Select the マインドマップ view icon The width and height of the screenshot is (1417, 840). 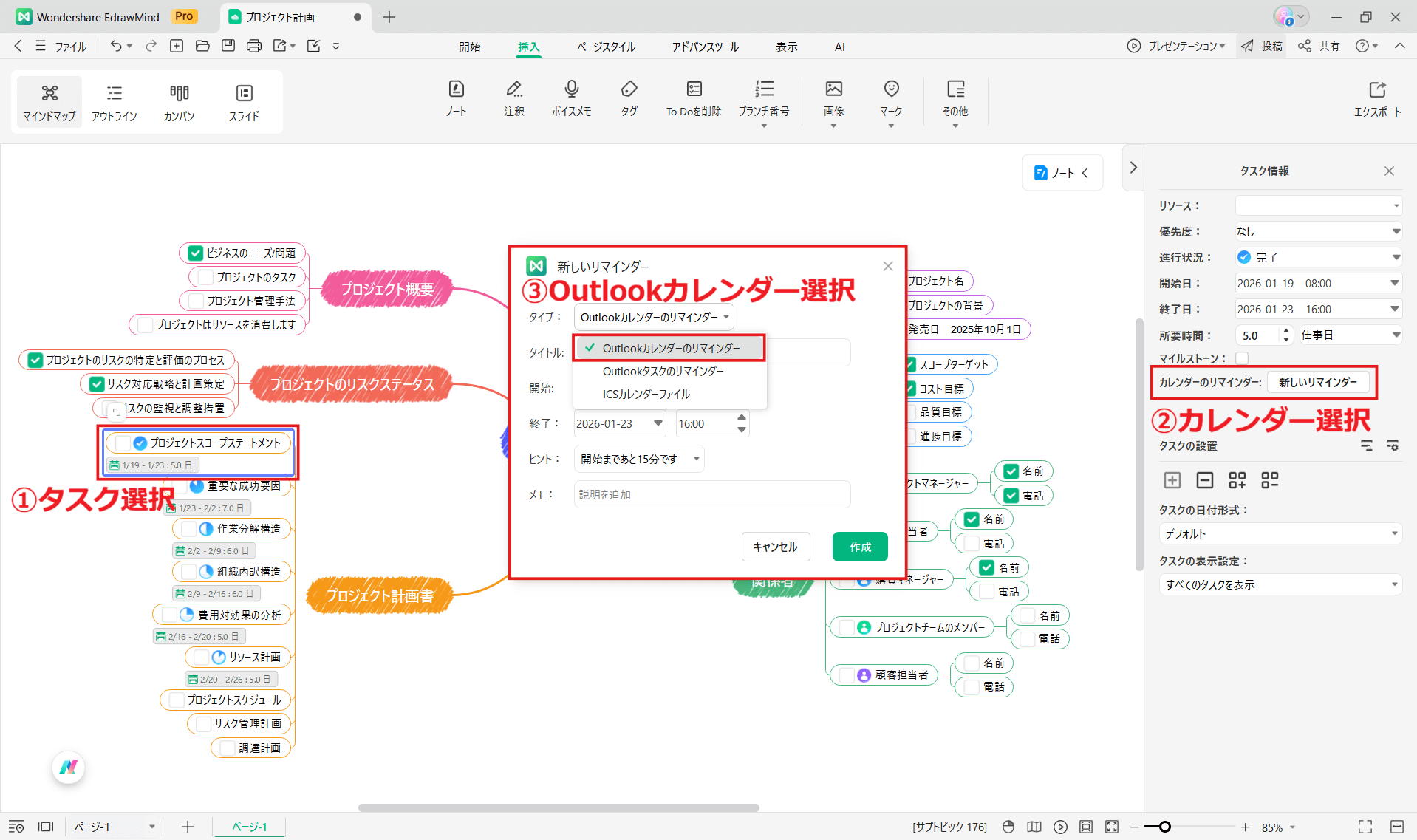[x=49, y=101]
